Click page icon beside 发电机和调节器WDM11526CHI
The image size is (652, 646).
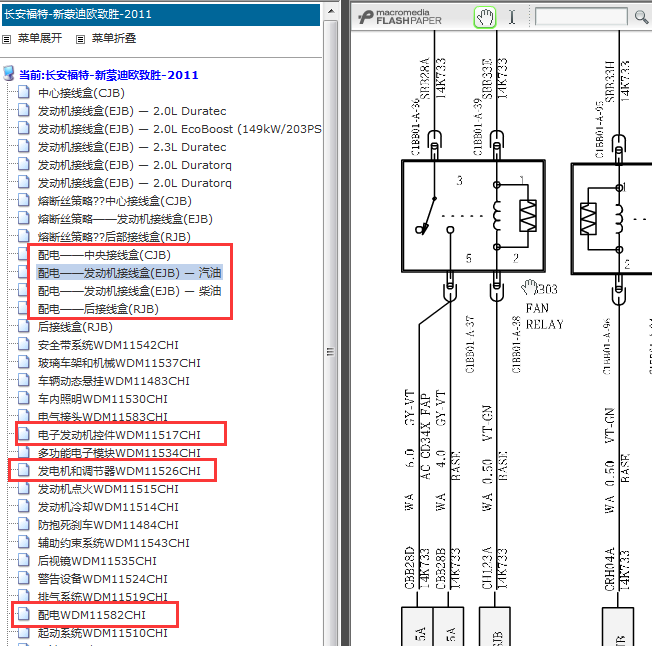tap(24, 470)
